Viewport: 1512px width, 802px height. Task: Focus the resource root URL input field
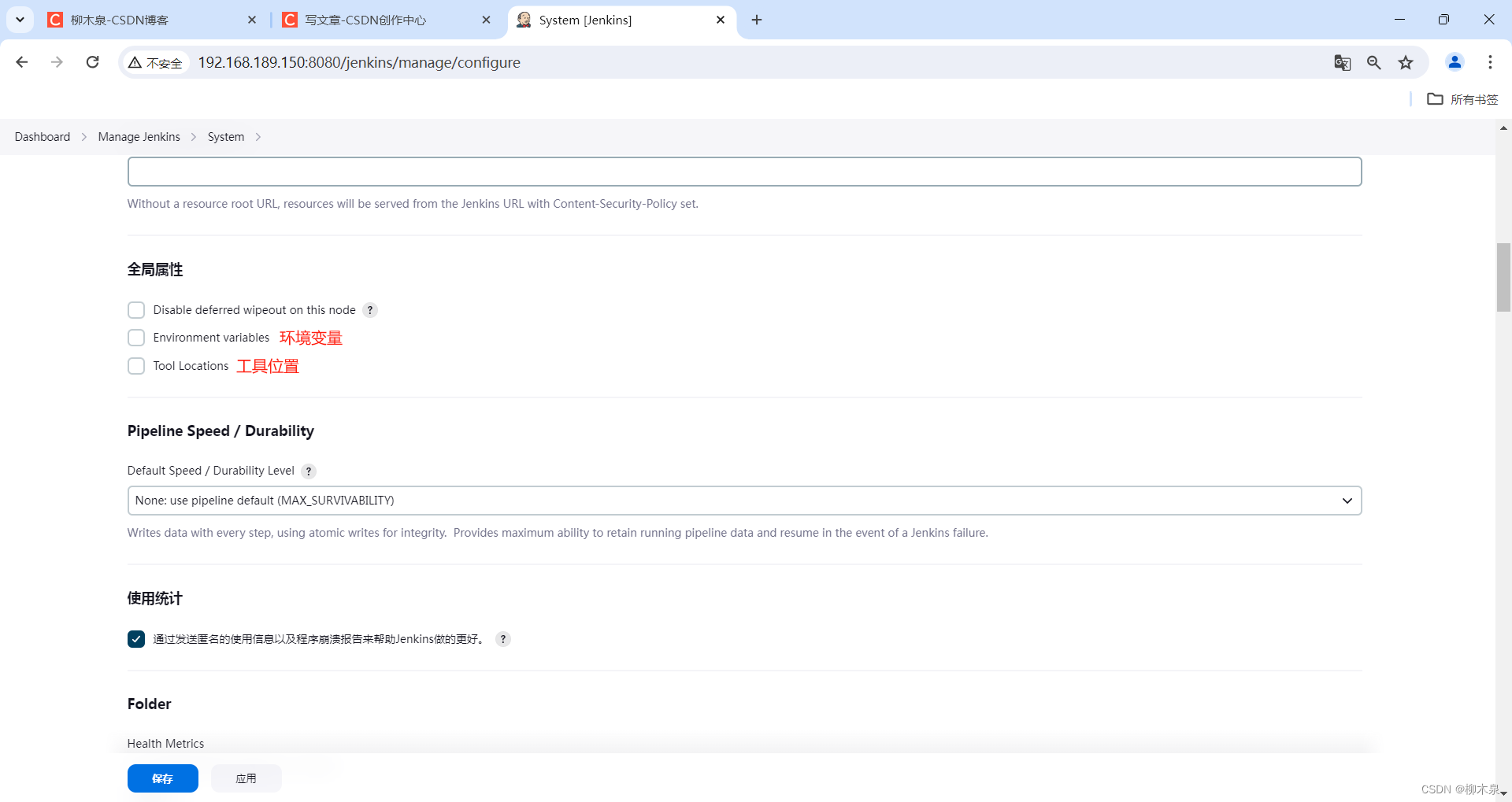coord(744,172)
